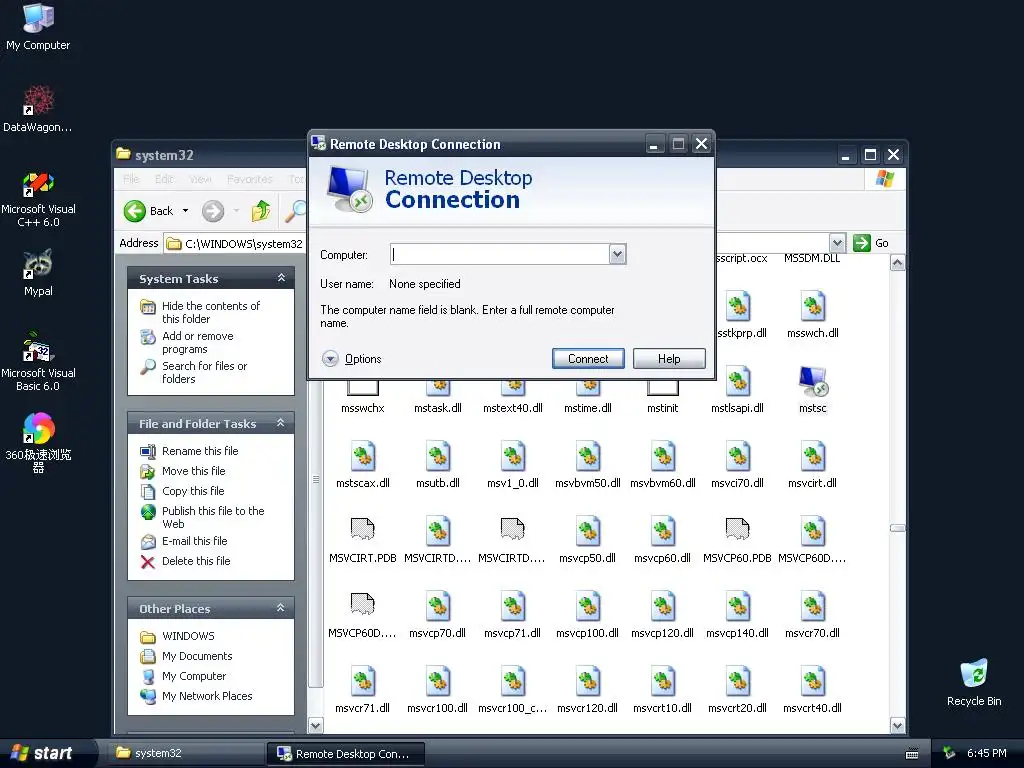This screenshot has width=1024, height=768.
Task: Select the msv1_0.dll file
Action: (513, 465)
